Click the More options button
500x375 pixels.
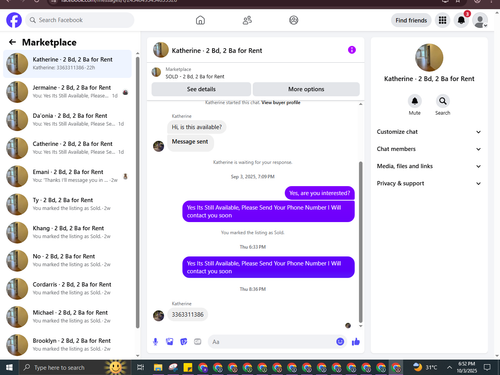coord(306,89)
